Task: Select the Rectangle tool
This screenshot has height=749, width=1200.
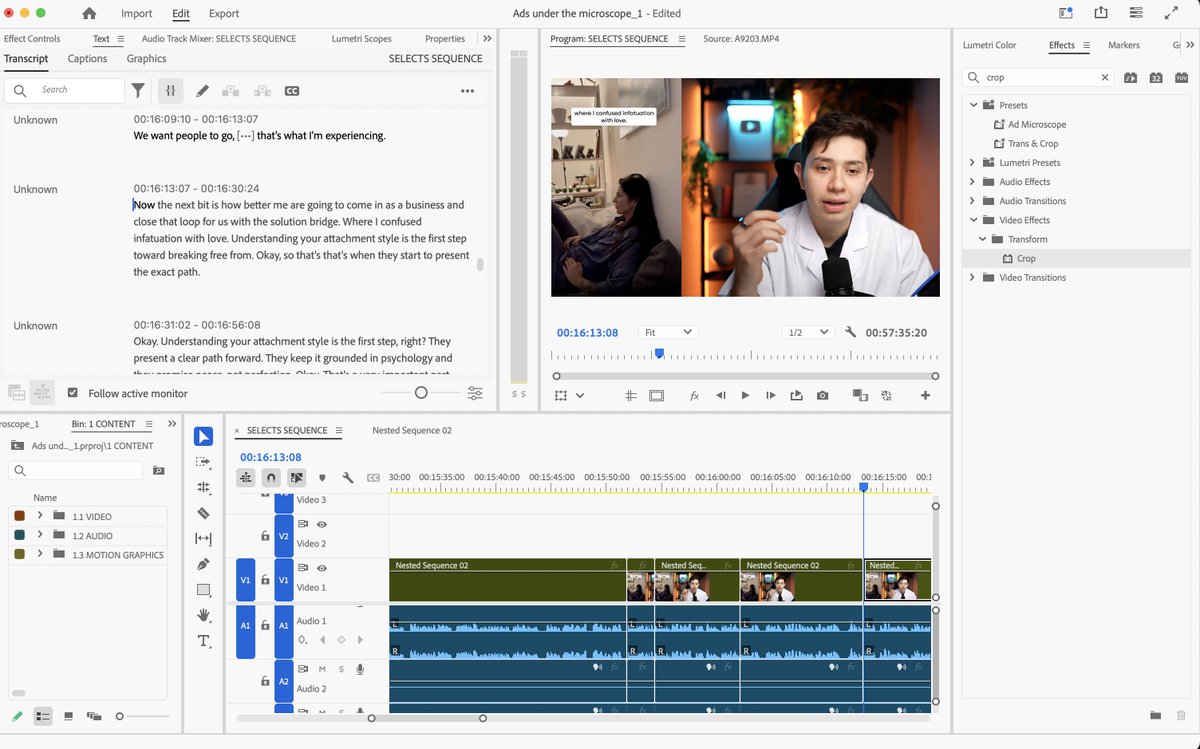Action: tap(203, 590)
